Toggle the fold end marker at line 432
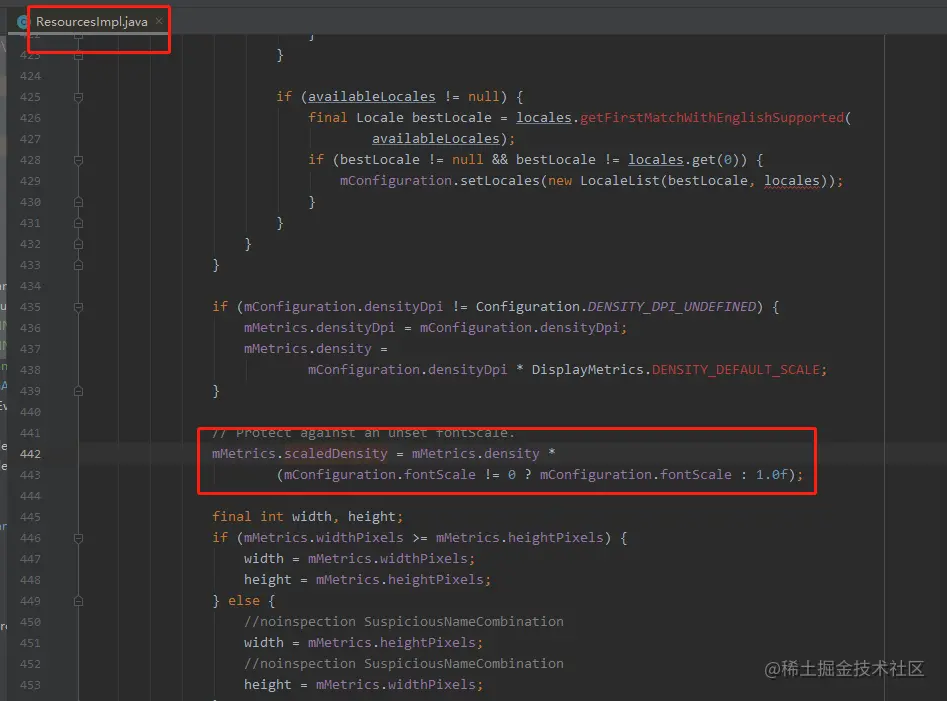The width and height of the screenshot is (947, 701). (x=79, y=244)
